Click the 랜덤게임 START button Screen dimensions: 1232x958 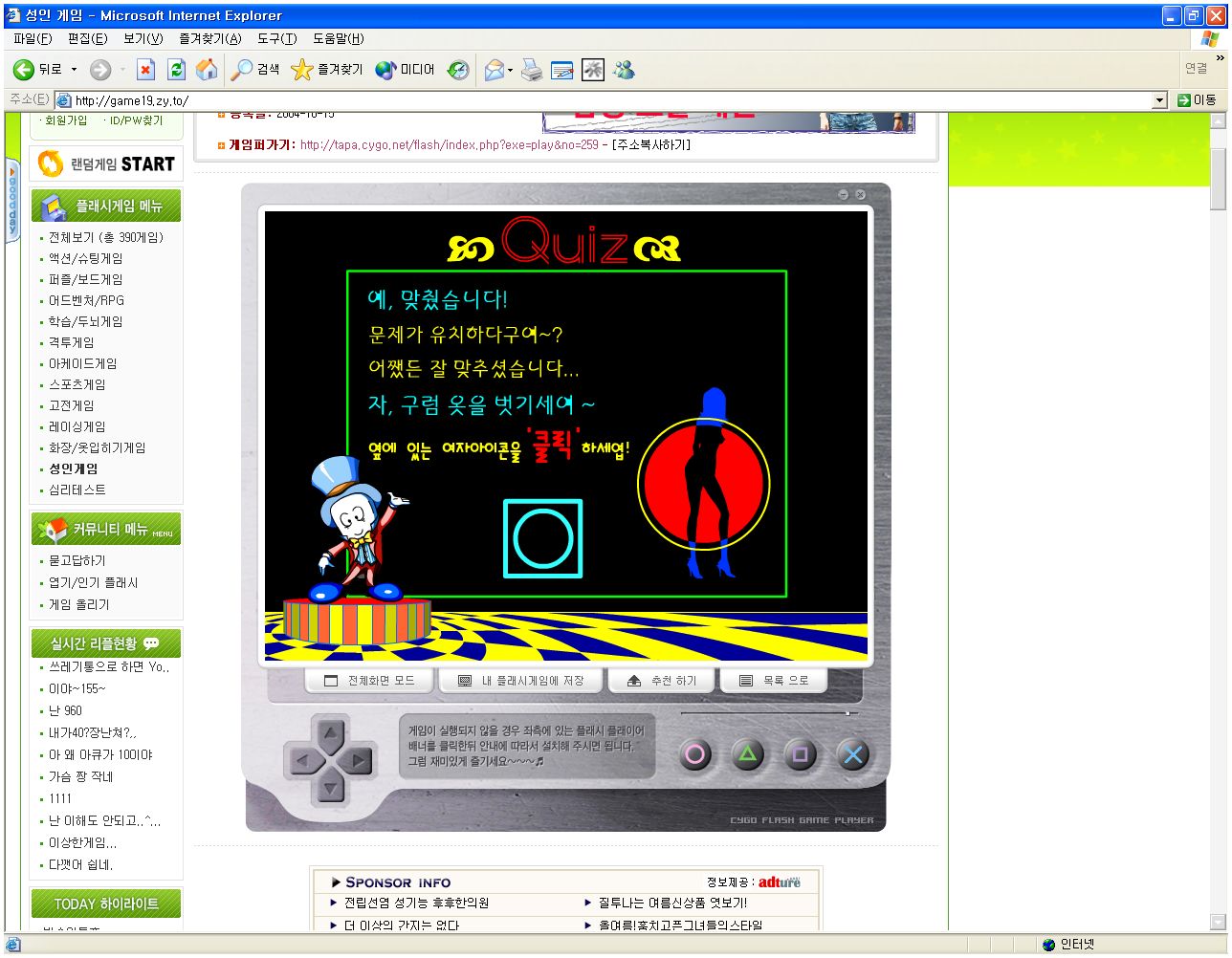tap(106, 163)
